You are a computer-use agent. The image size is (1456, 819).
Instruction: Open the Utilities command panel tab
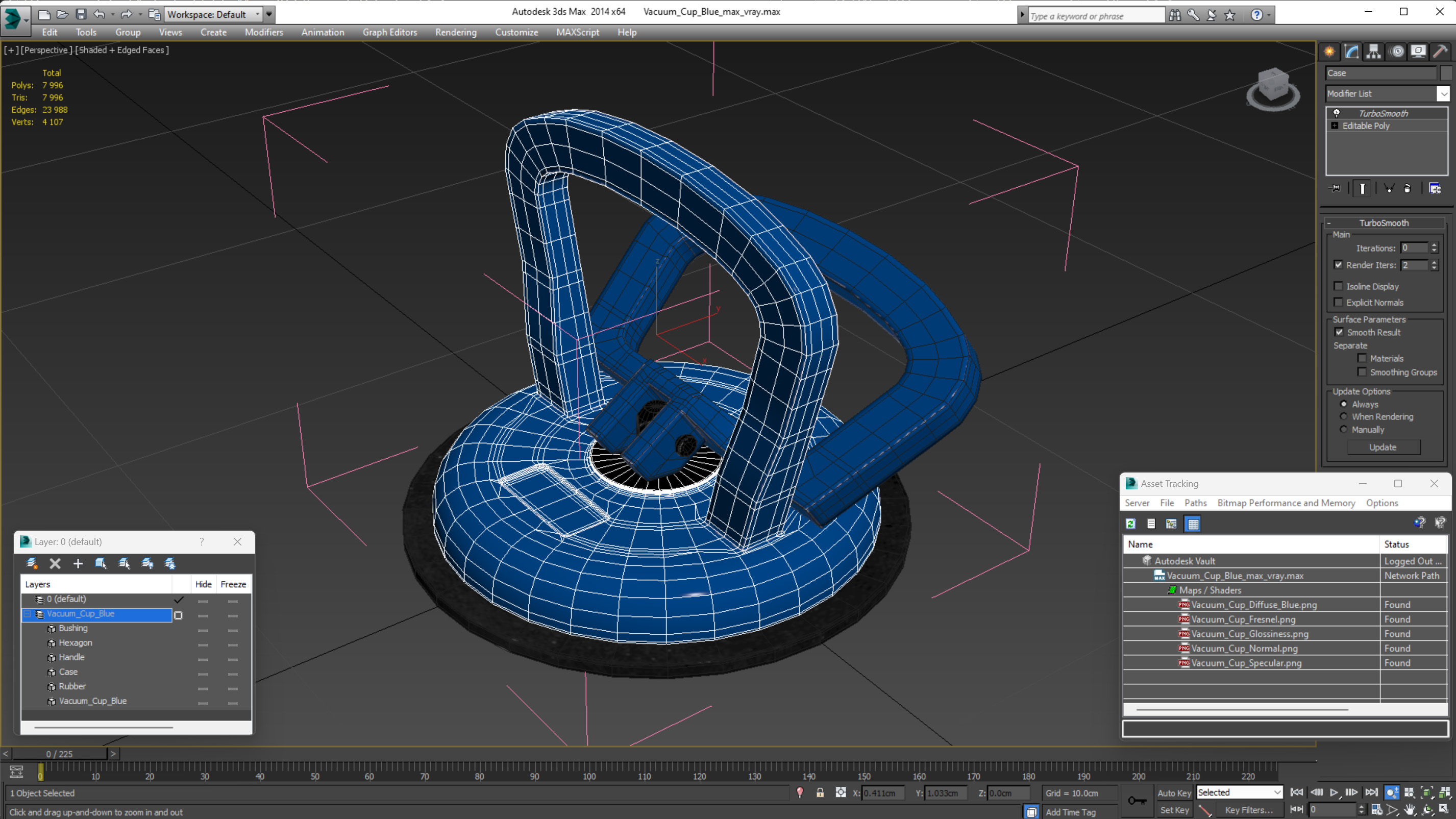tap(1440, 52)
